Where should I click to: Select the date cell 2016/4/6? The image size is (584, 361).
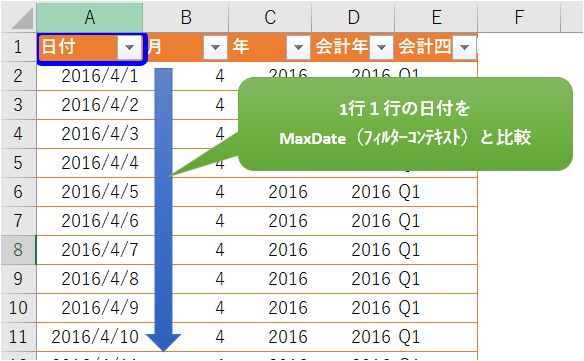pyautogui.click(x=90, y=221)
